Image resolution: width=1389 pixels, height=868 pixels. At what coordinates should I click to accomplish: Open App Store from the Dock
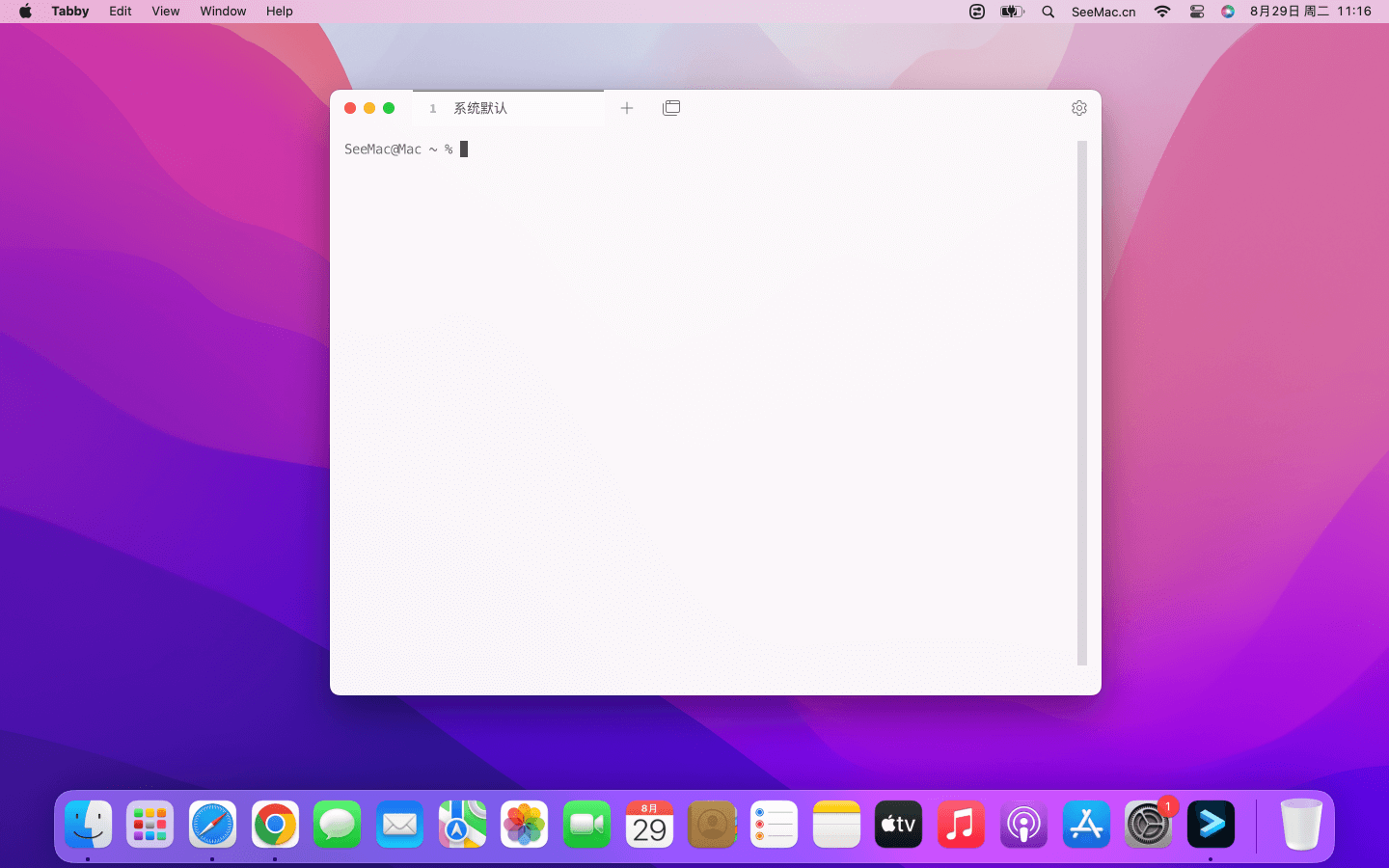point(1086,825)
